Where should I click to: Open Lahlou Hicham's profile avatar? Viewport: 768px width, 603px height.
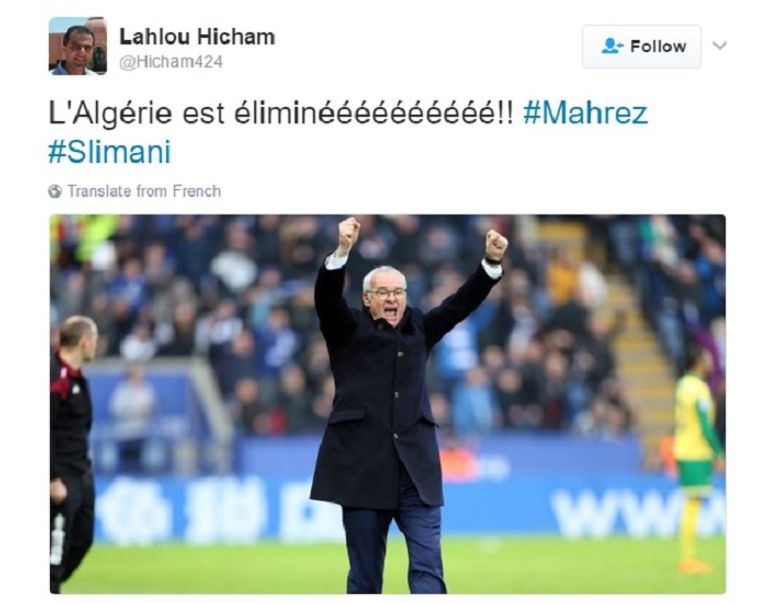(77, 46)
